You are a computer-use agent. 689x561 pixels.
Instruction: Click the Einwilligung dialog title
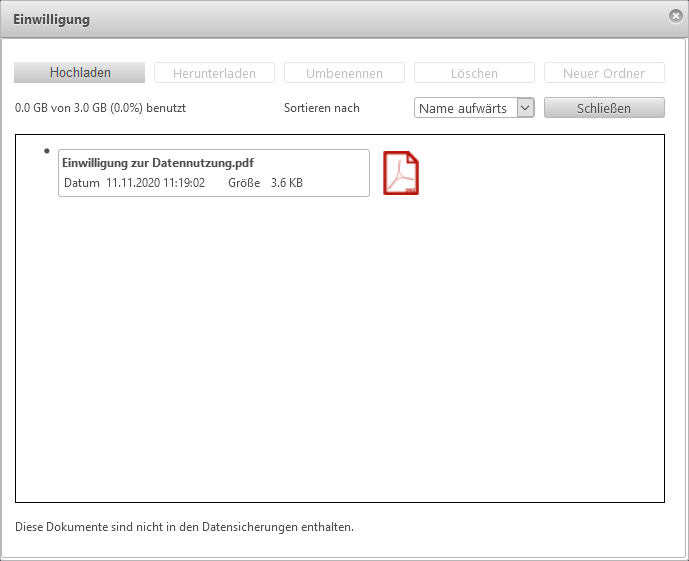51,19
